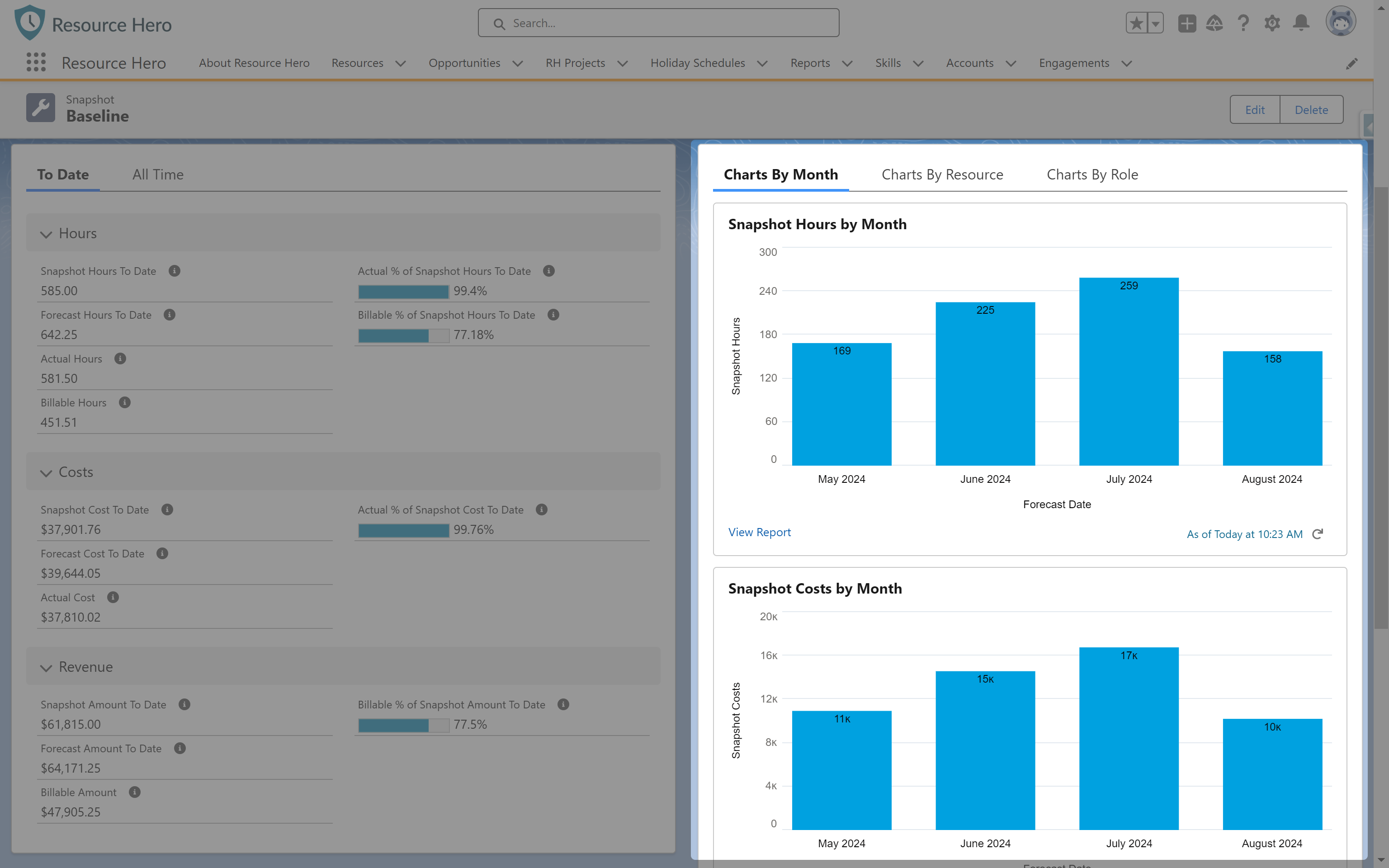Click the July 2024 hours bar (259)
Image resolution: width=1389 pixels, height=868 pixels.
[x=1129, y=372]
